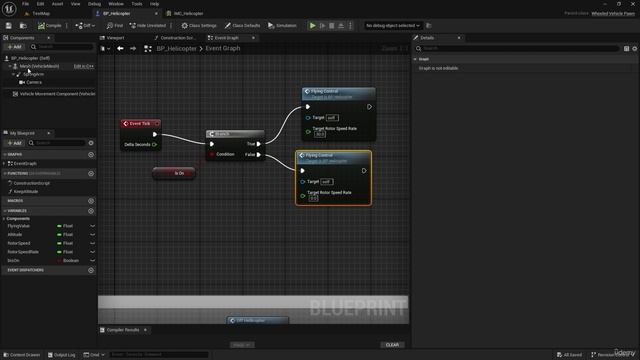The height and width of the screenshot is (360, 640).
Task: Add a new function via FUNCTIONS plus icon
Action: (x=91, y=173)
